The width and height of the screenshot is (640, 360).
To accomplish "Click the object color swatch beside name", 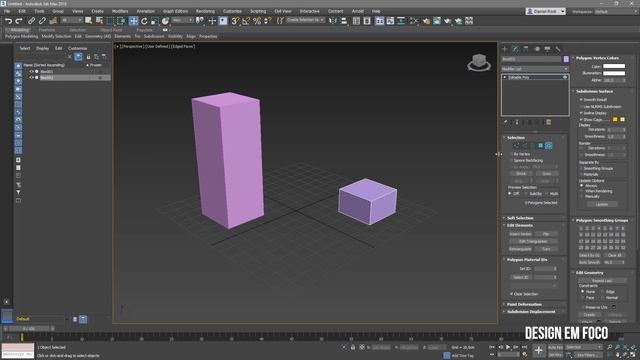I will (x=566, y=59).
